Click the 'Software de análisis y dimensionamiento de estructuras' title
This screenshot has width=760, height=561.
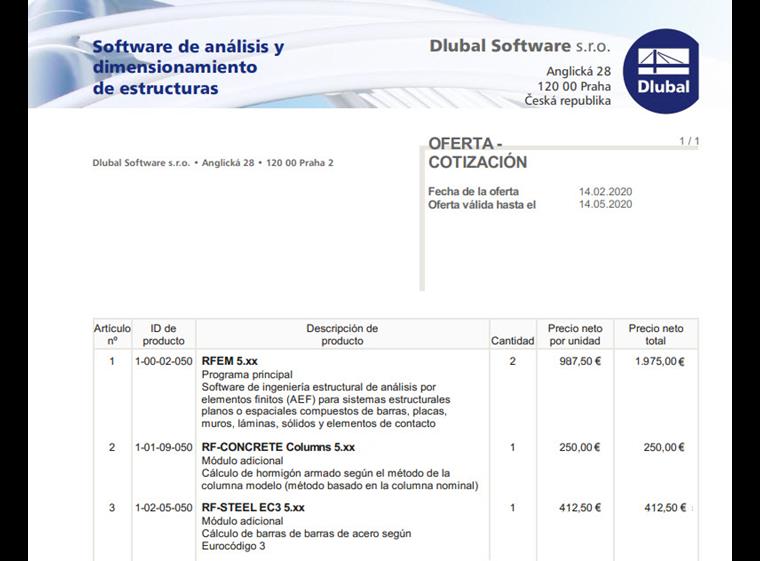coord(188,67)
